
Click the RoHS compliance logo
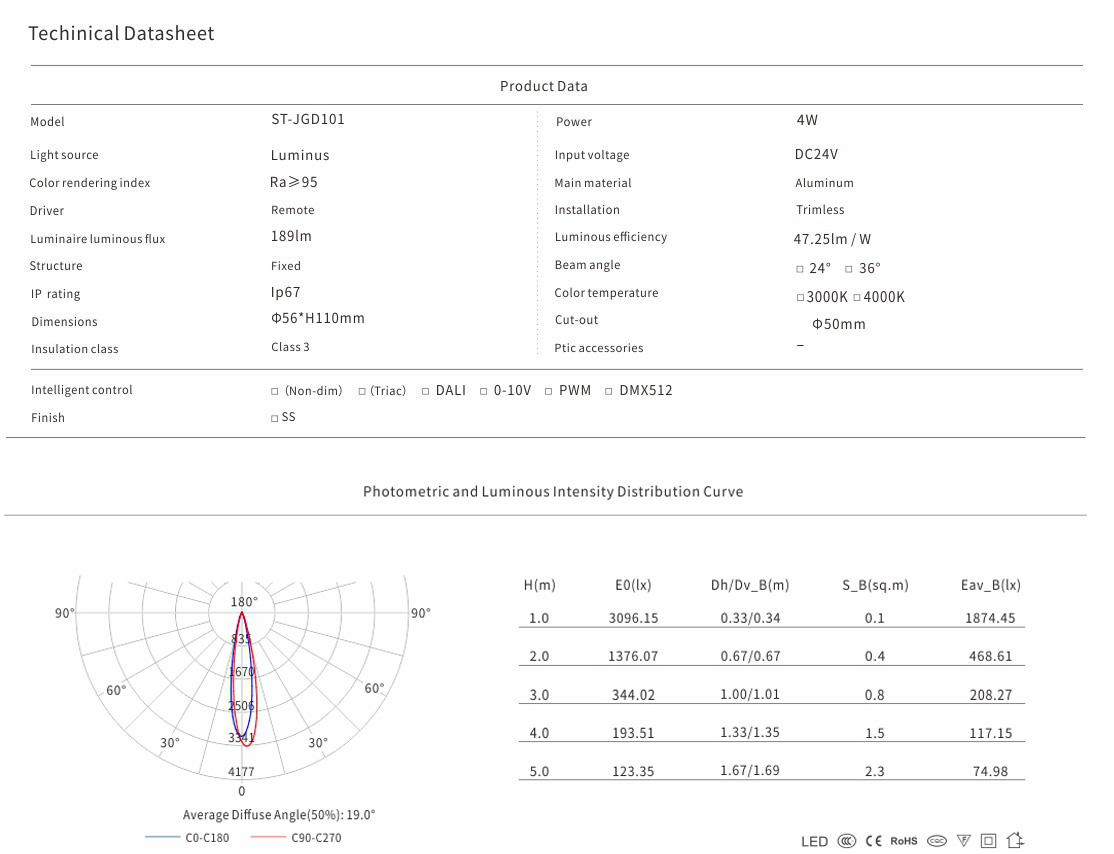tap(904, 841)
